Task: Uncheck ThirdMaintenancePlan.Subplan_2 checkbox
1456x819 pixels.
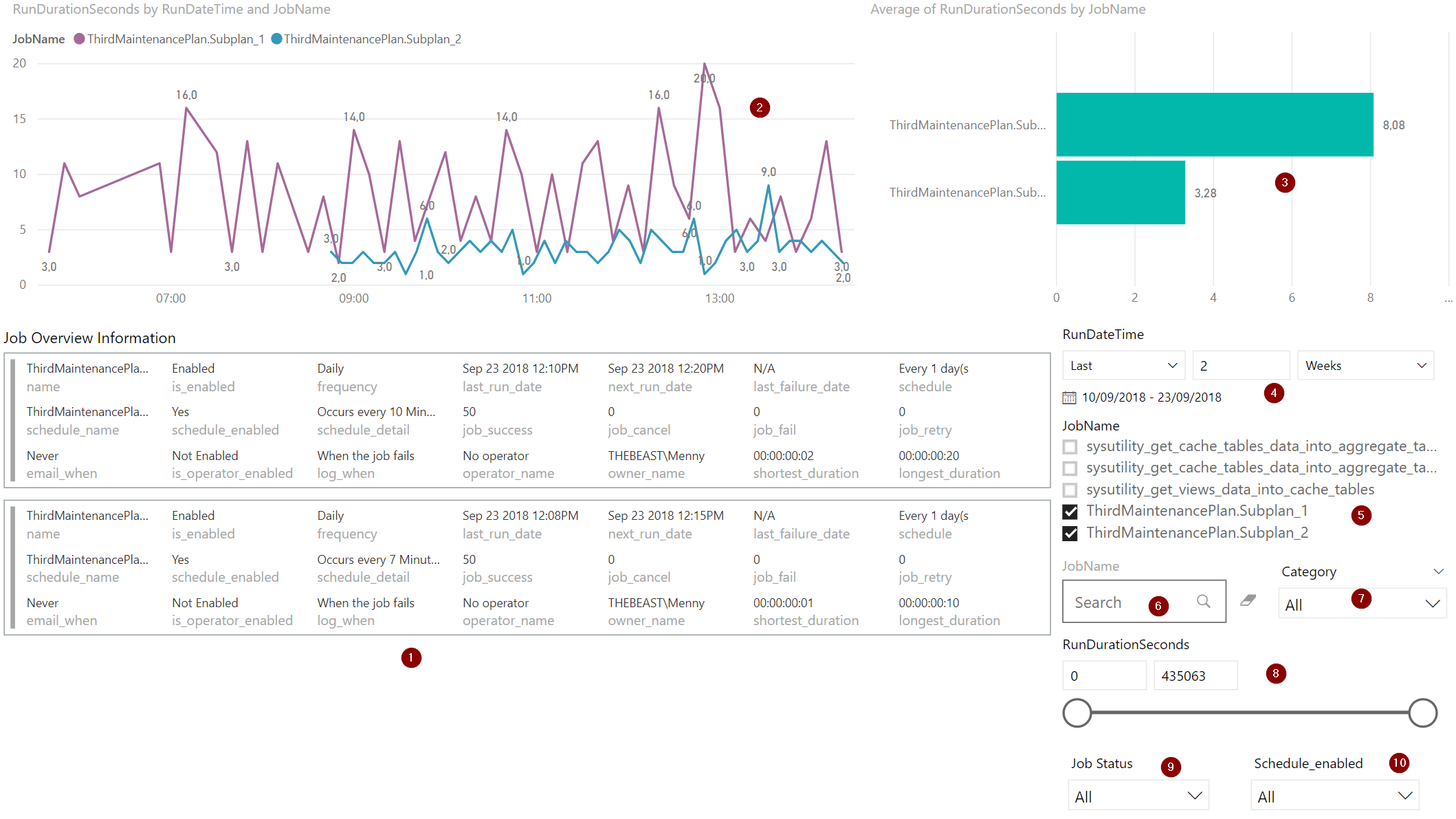Action: click(1070, 533)
